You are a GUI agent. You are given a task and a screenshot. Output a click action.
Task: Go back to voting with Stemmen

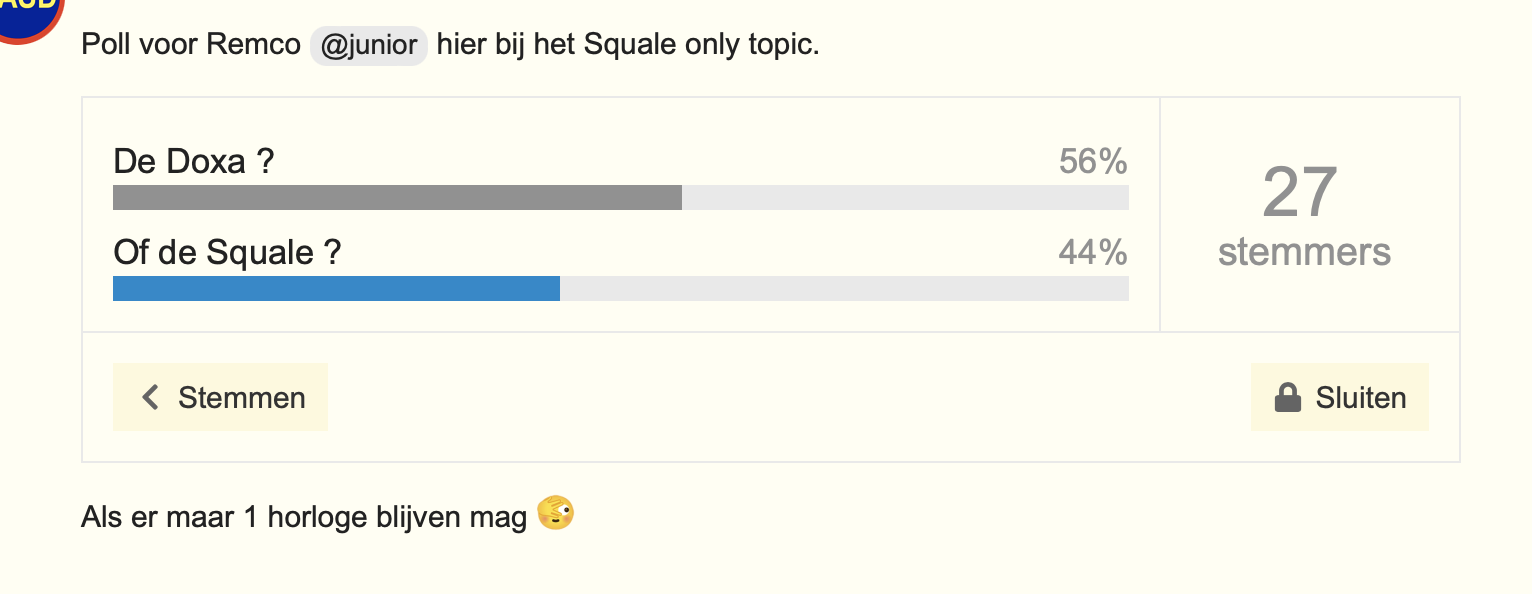pyautogui.click(x=220, y=397)
